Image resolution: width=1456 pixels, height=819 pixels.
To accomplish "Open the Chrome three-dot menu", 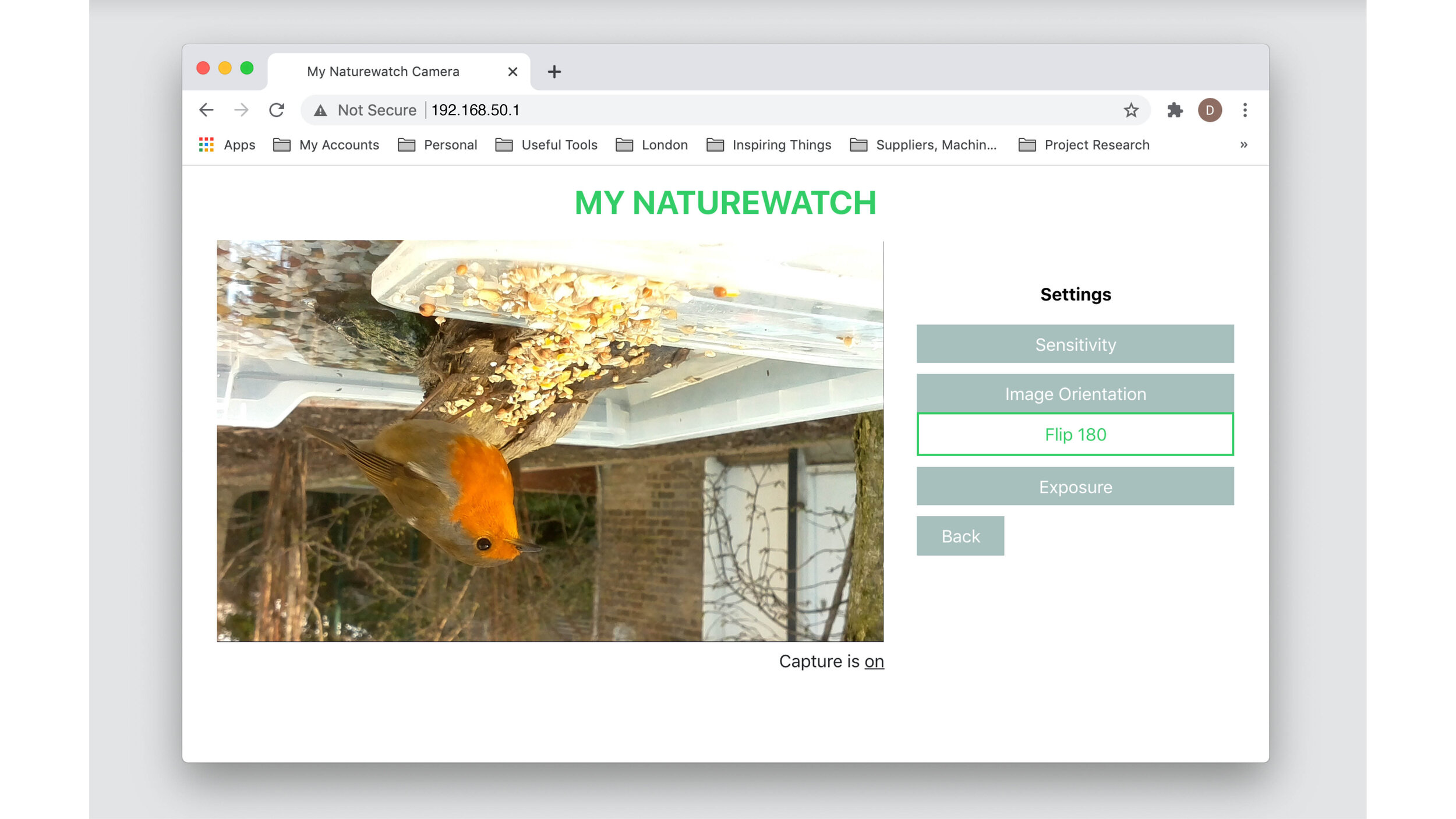I will tap(1245, 110).
